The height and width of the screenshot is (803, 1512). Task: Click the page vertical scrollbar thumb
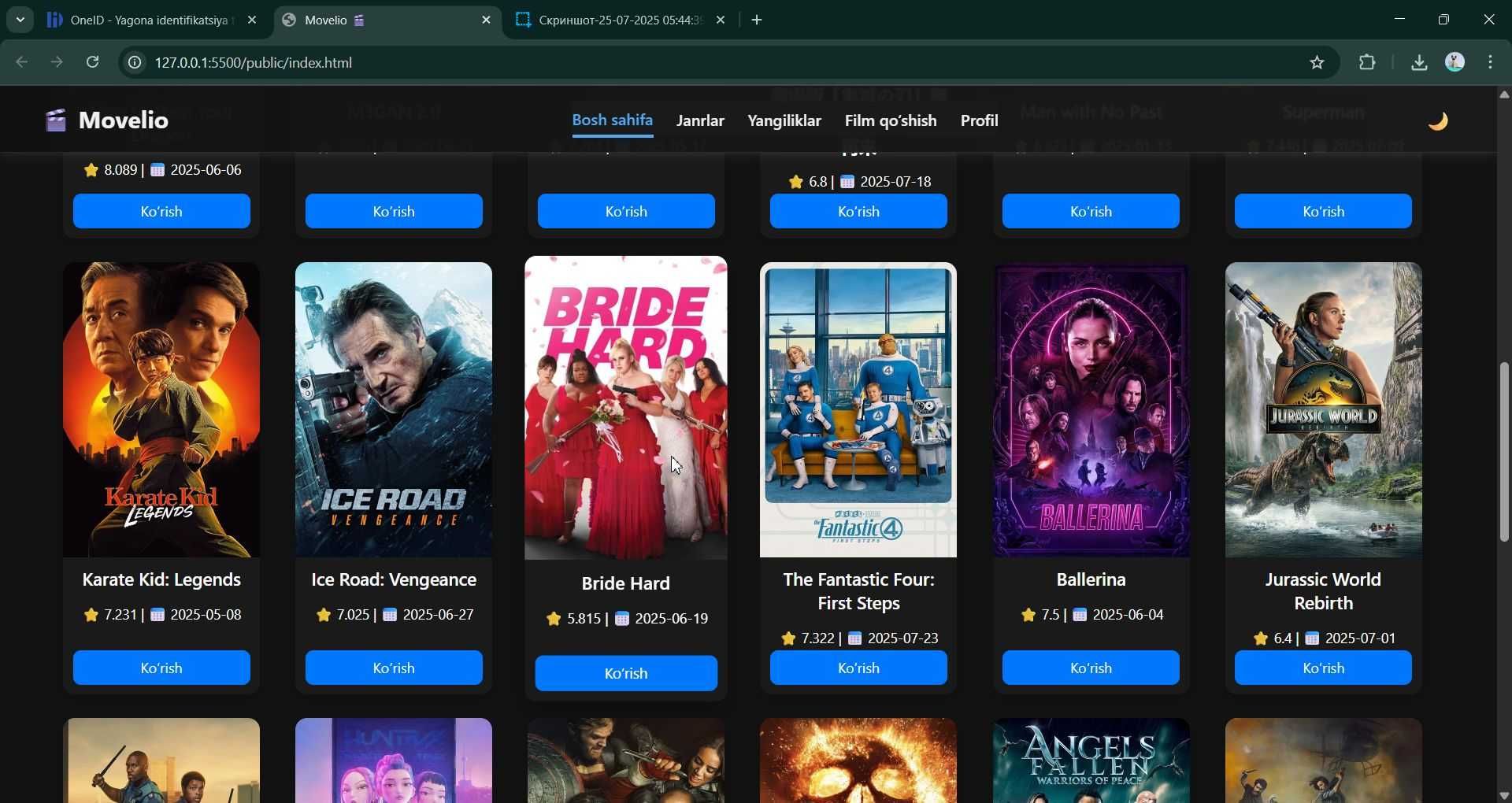(x=1504, y=452)
